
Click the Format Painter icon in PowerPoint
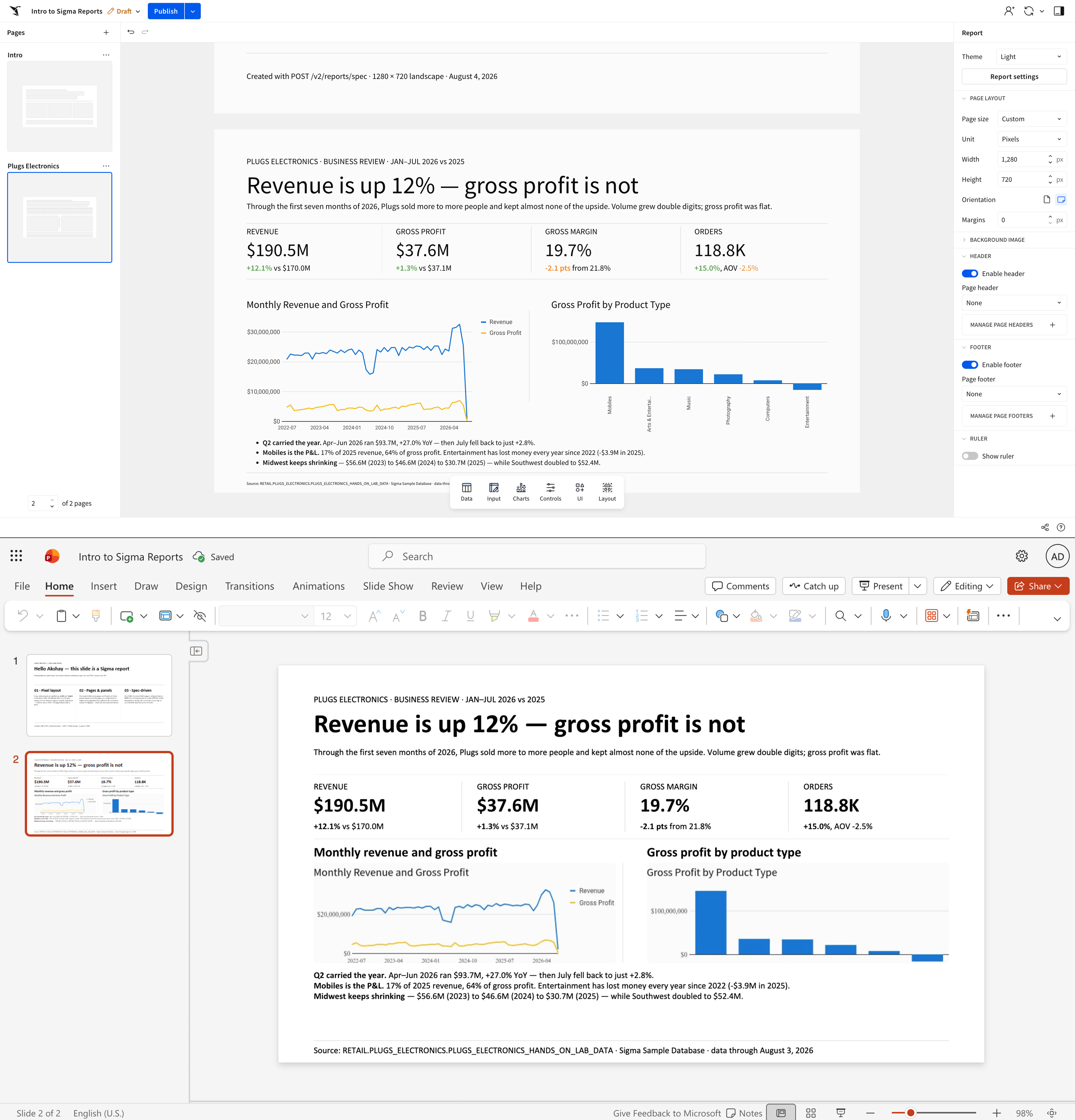[x=96, y=615]
